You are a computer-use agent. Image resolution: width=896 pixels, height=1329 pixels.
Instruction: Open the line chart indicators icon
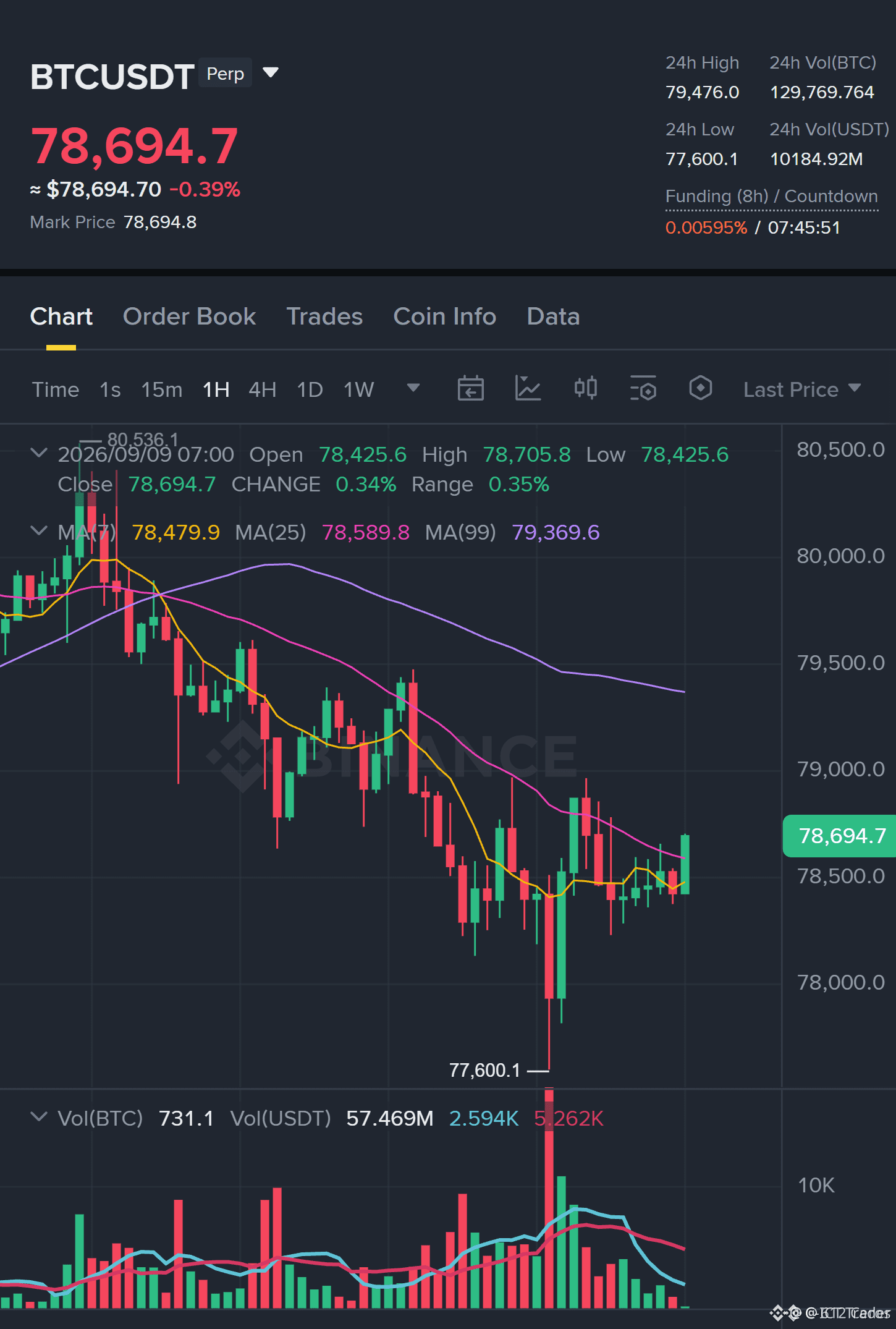(x=528, y=389)
